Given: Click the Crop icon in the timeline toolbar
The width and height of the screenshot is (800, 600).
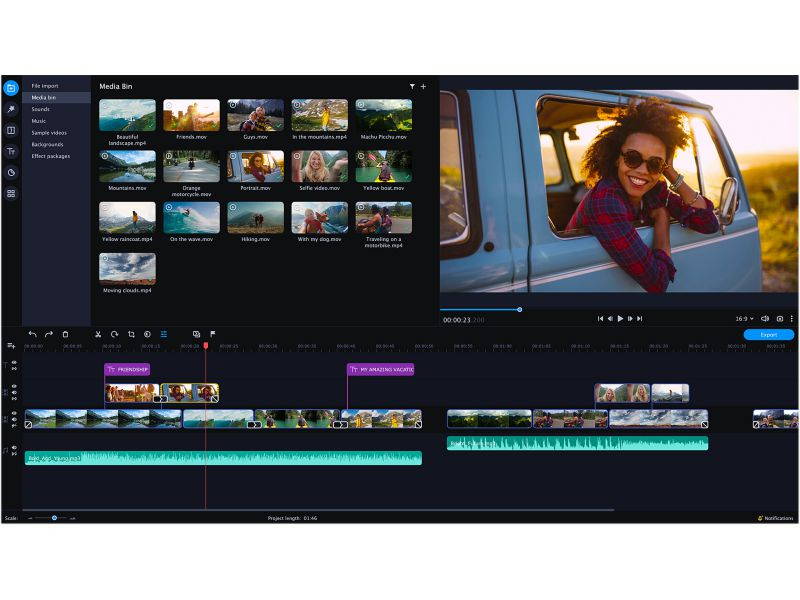Looking at the screenshot, I should pyautogui.click(x=130, y=333).
